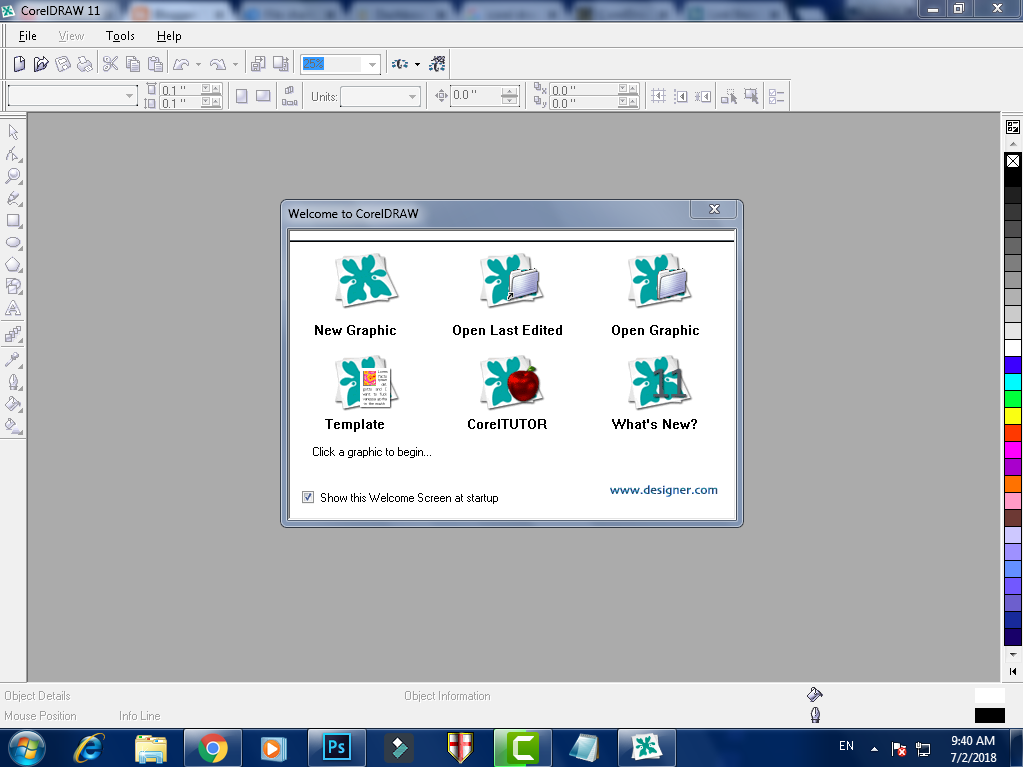This screenshot has height=767, width=1023.
Task: Pick the no-color X swatch
Action: (1013, 160)
